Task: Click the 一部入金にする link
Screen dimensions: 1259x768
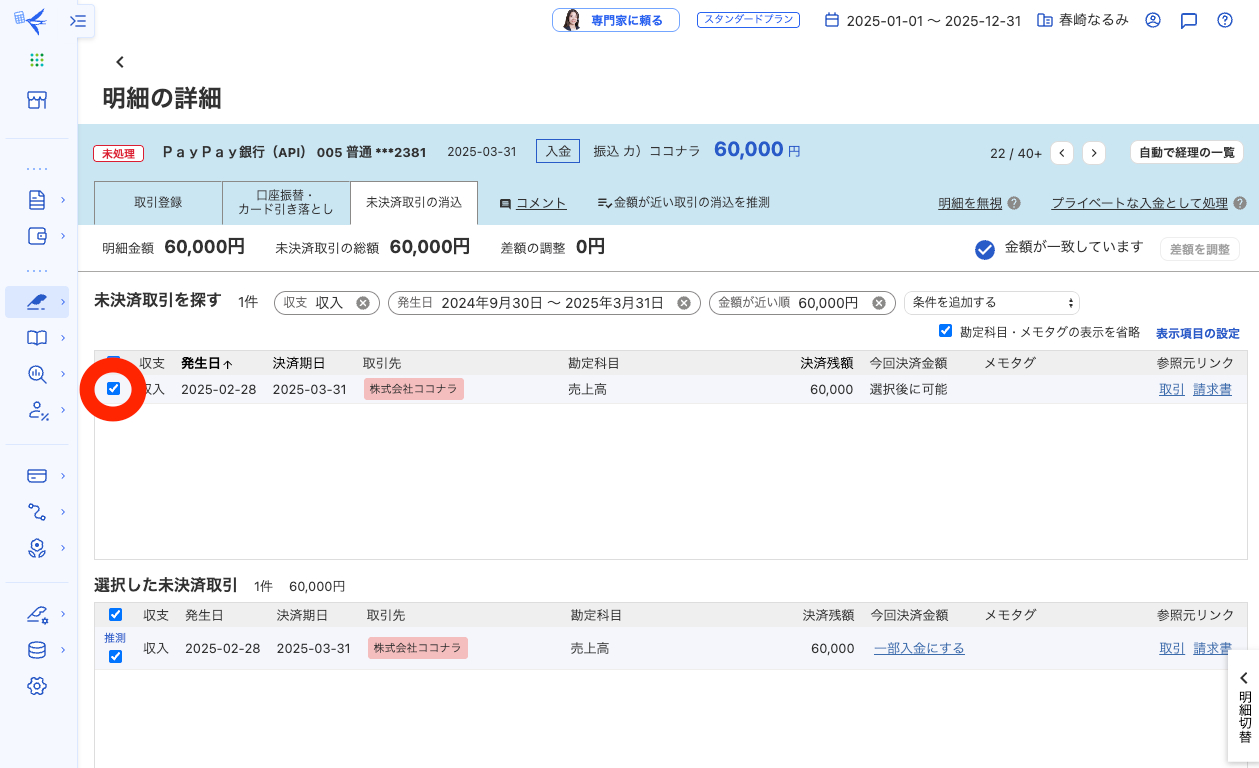Action: (x=919, y=648)
